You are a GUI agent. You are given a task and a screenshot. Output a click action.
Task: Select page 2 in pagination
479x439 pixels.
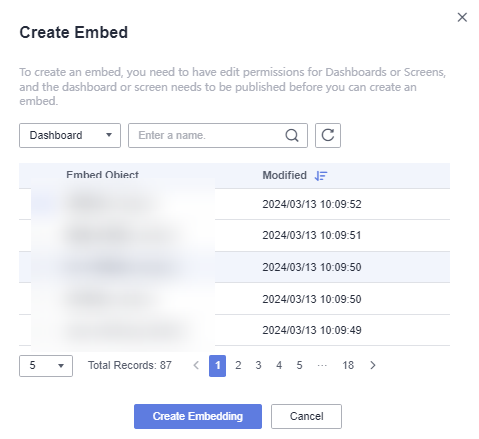point(238,366)
